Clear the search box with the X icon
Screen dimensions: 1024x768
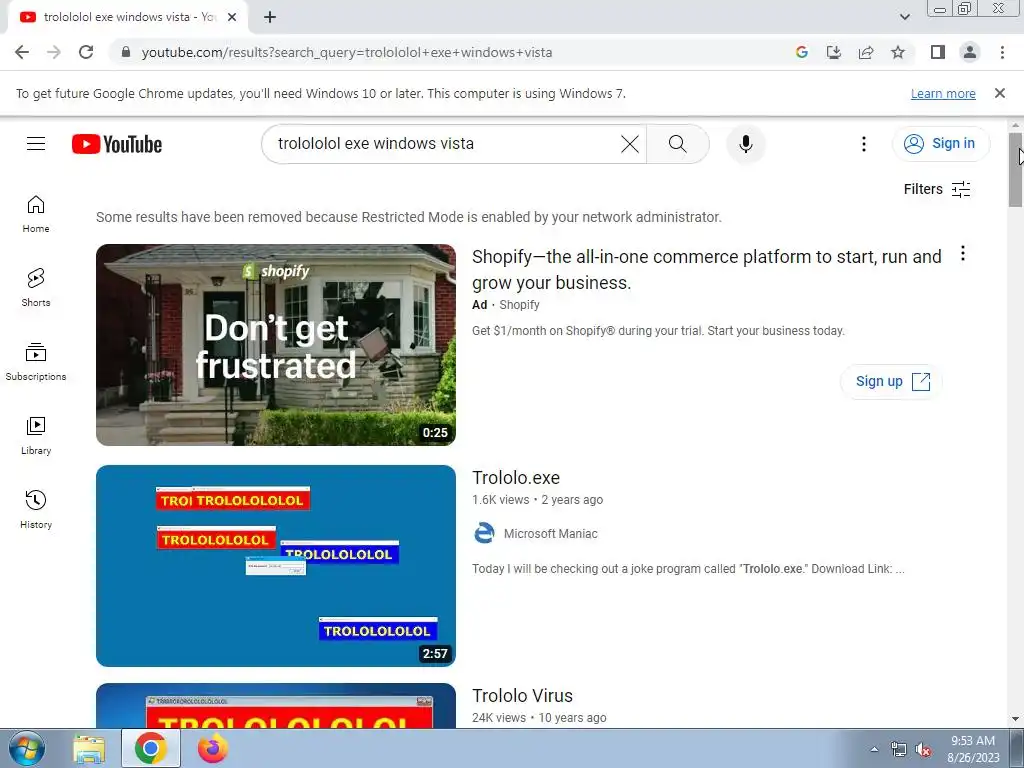[630, 144]
